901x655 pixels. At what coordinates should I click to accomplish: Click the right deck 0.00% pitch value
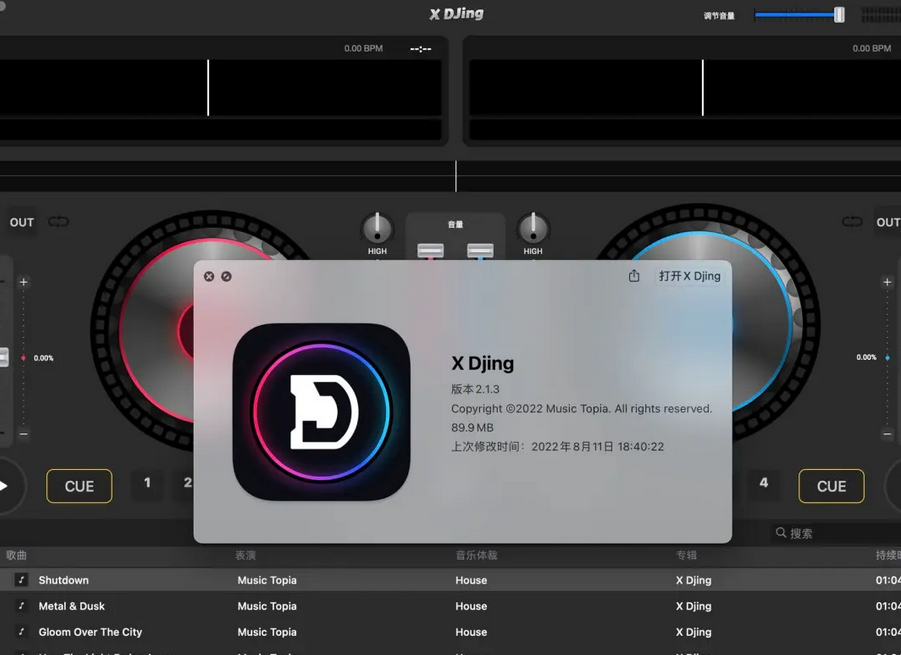pos(866,357)
